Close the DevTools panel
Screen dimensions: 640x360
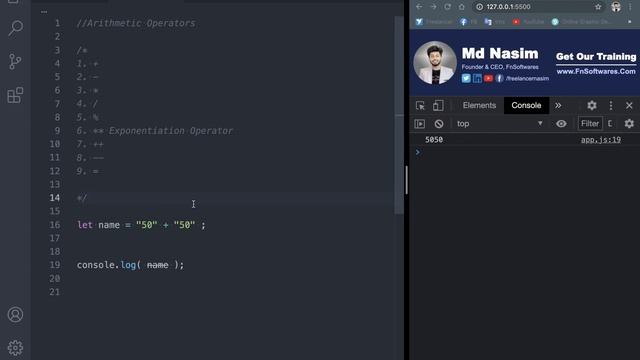point(629,105)
